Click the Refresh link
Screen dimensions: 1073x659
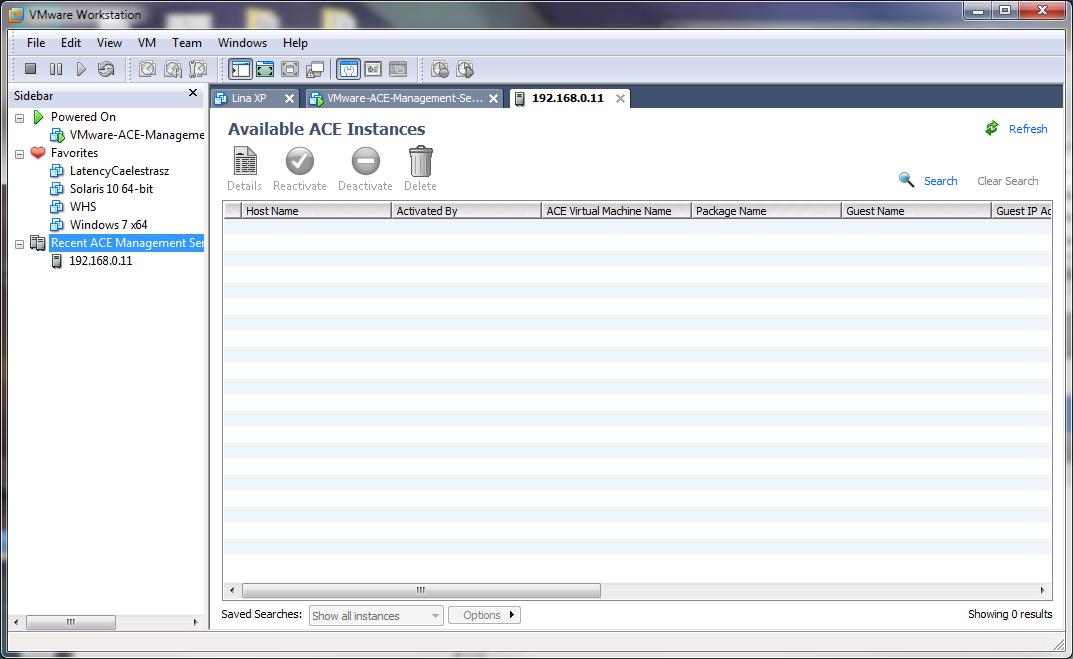(x=1027, y=129)
